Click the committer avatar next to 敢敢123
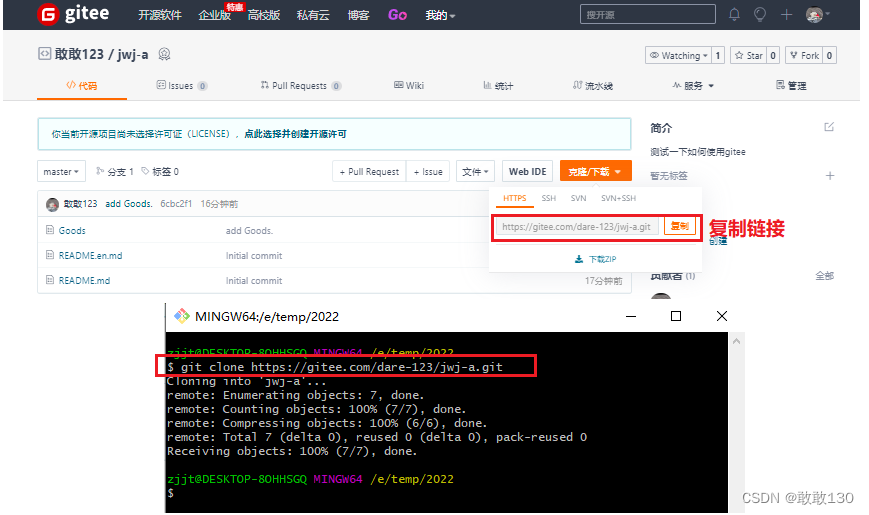869x515 pixels. 53,205
